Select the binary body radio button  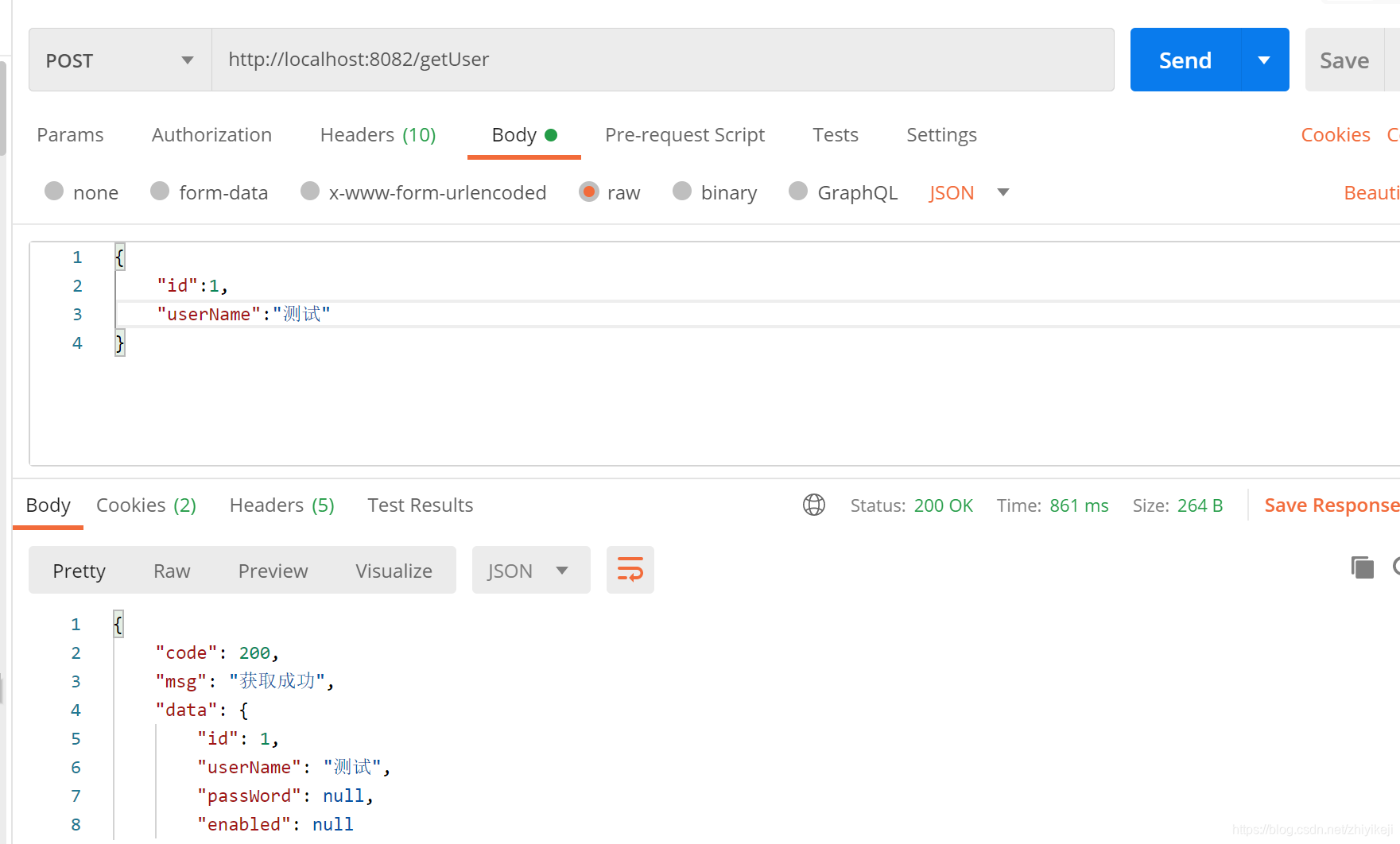pyautogui.click(x=682, y=192)
